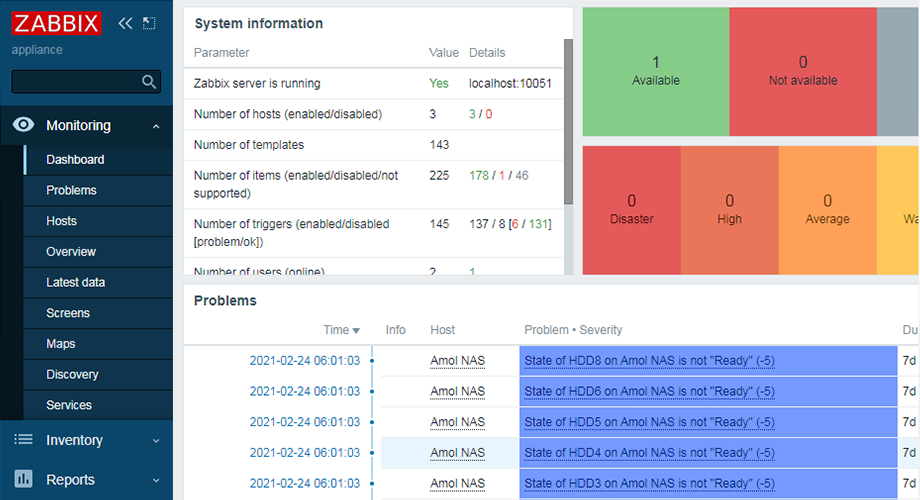Screen dimensions: 920x500
Task: Collapse the Monitoring menu chevron
Action: pos(155,126)
